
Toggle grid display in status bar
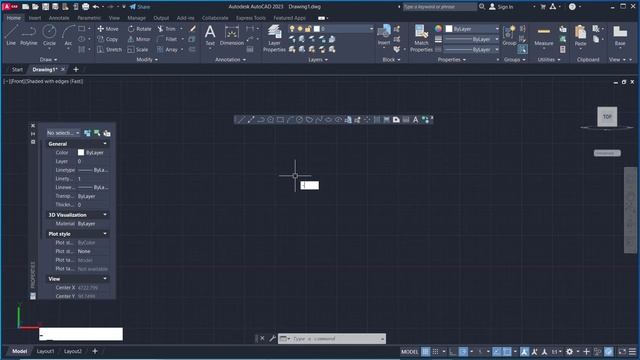(425, 351)
